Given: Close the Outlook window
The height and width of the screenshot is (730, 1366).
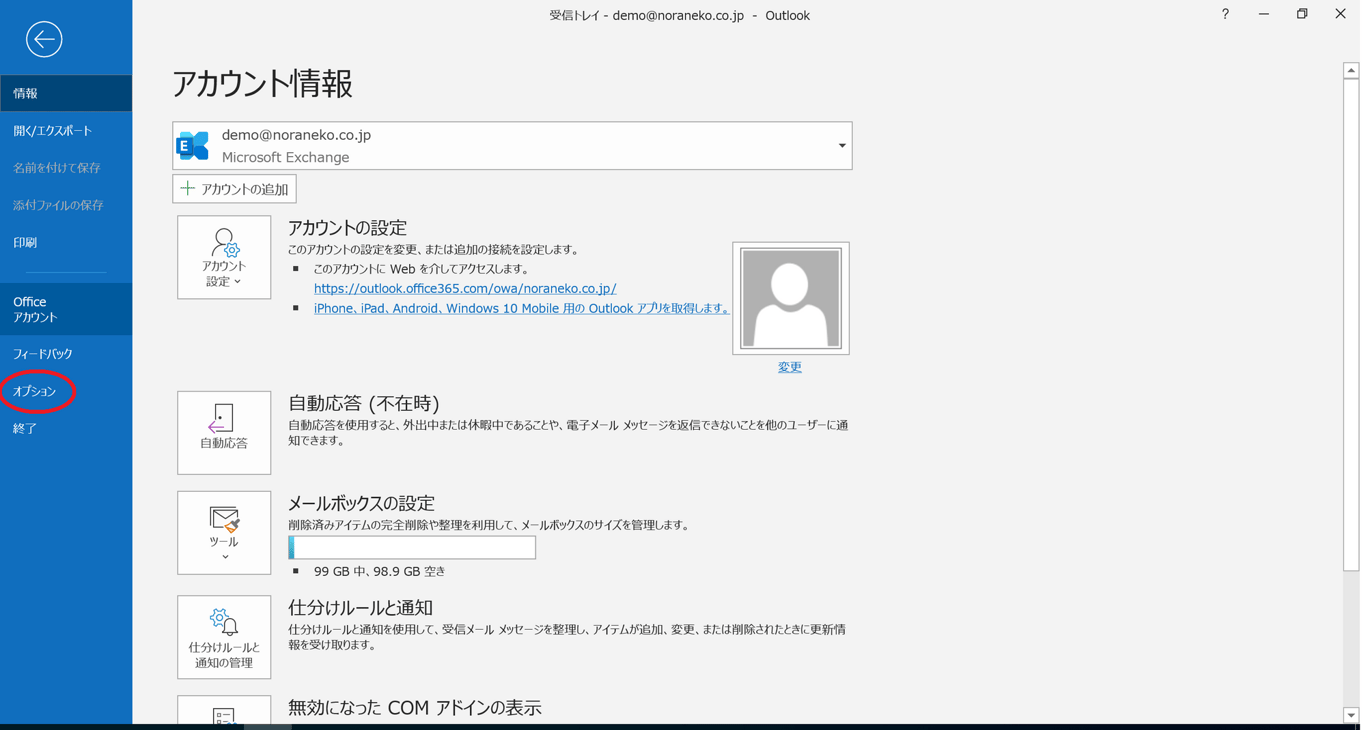Looking at the screenshot, I should click(x=1340, y=14).
